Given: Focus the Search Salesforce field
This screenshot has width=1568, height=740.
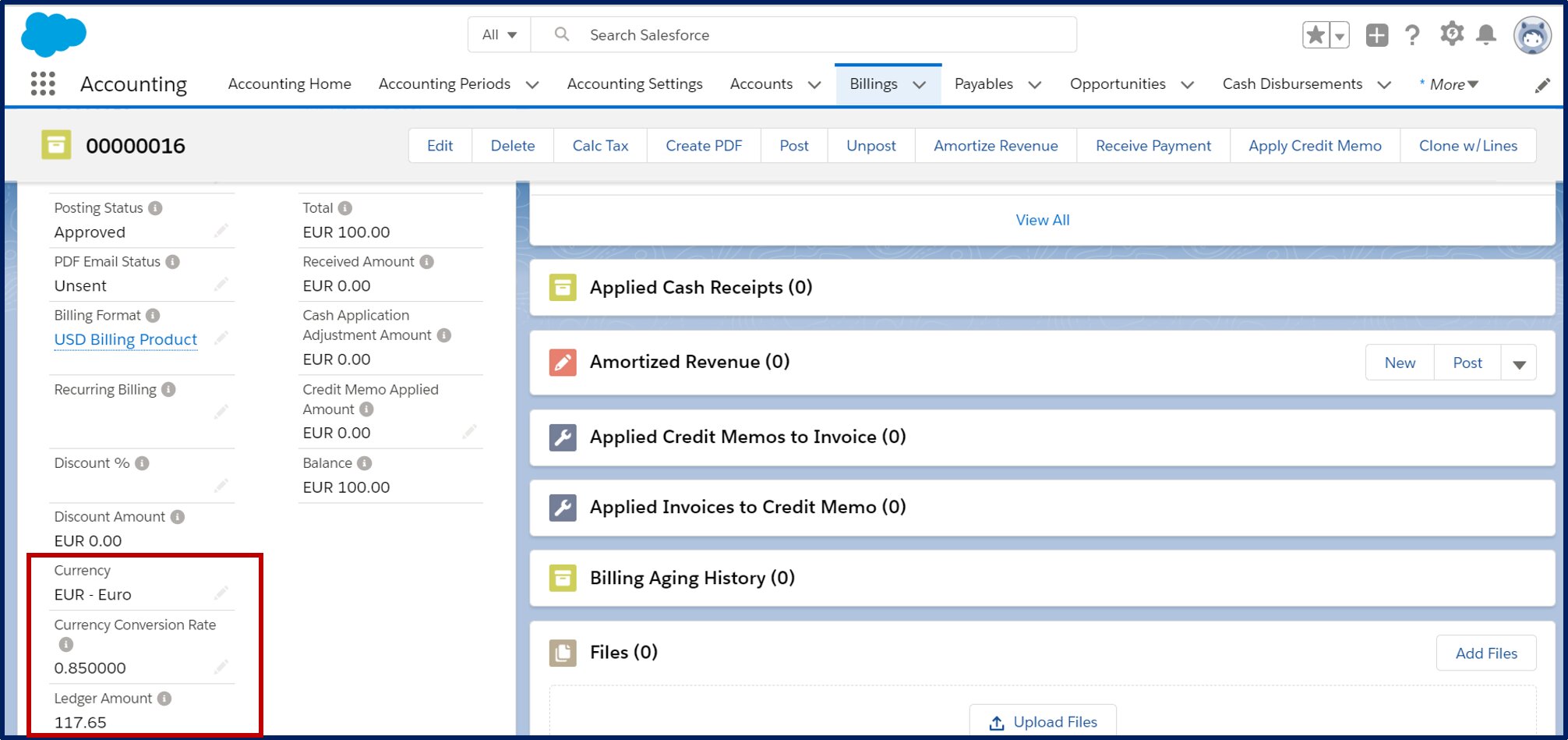Looking at the screenshot, I should (x=803, y=35).
